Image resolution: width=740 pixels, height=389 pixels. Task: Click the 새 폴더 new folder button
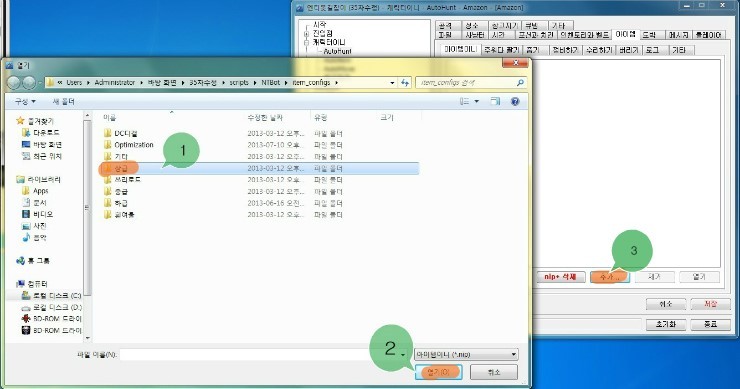tap(64, 101)
